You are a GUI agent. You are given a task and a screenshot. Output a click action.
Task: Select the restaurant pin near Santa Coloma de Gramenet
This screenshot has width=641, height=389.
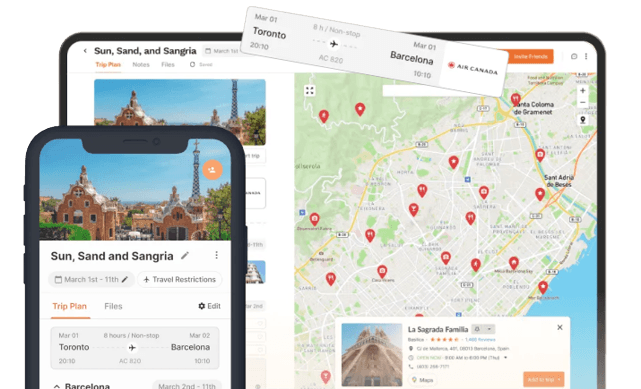pos(515,99)
